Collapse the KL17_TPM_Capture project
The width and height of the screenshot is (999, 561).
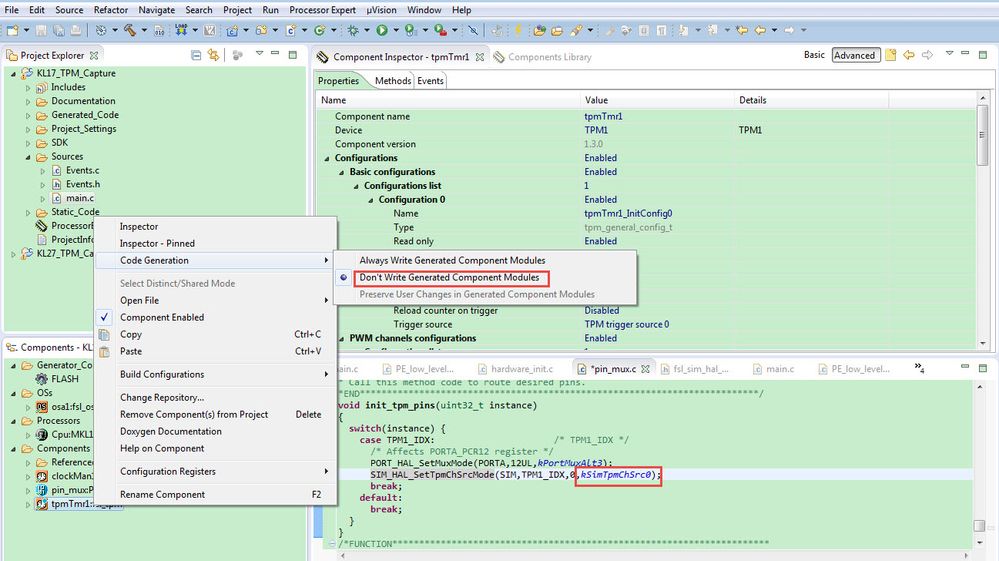(x=13, y=73)
